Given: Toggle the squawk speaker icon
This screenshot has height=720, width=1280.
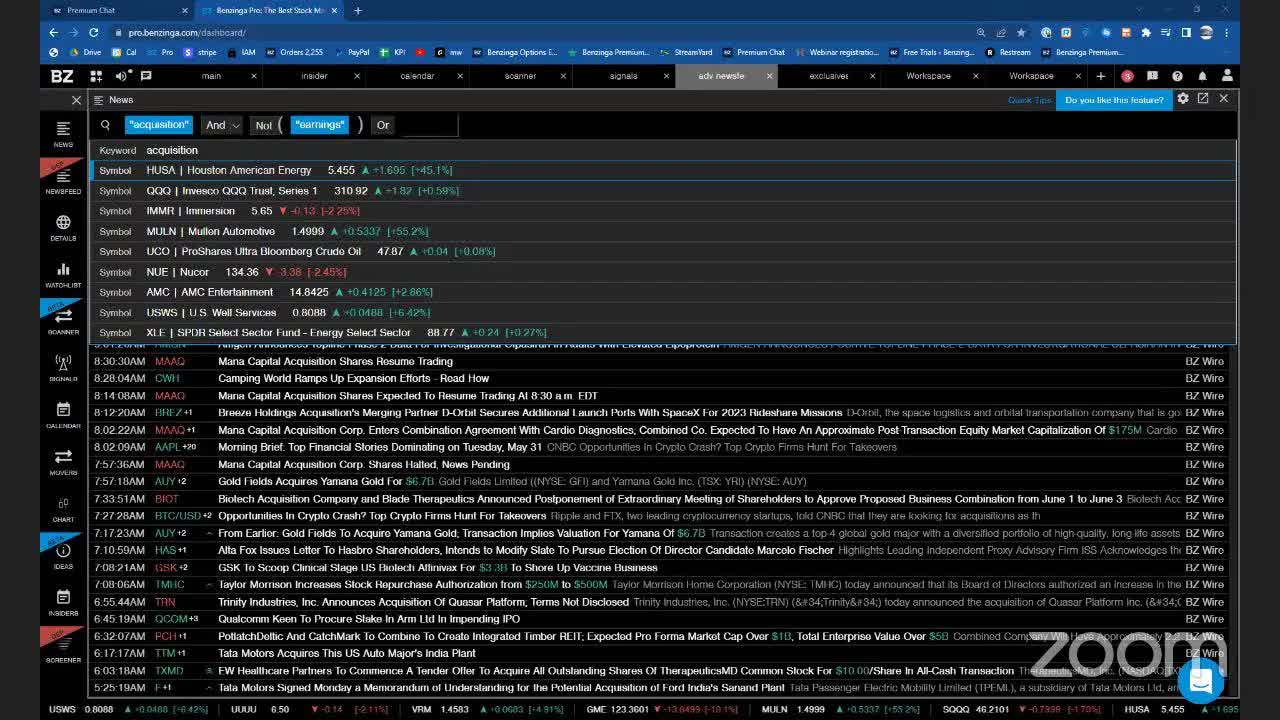Looking at the screenshot, I should click(x=122, y=76).
